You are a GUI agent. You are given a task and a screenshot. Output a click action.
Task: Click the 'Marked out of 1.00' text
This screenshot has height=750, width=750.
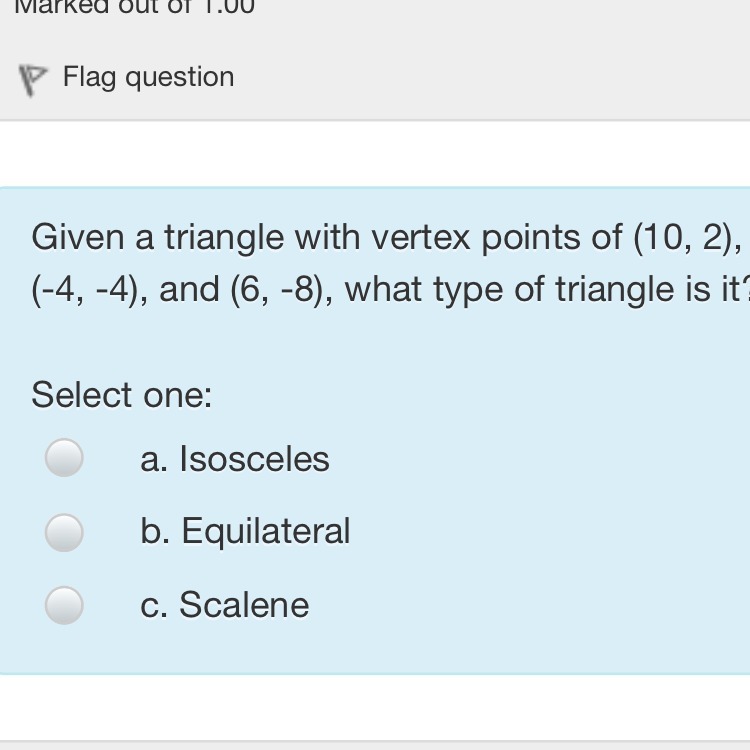(x=137, y=7)
